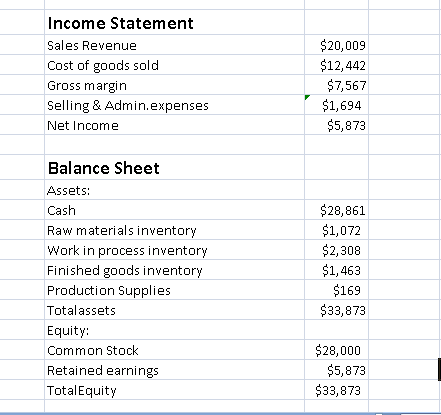Click the TotalEquity label cell
This screenshot has width=441, height=415.
pos(174,390)
